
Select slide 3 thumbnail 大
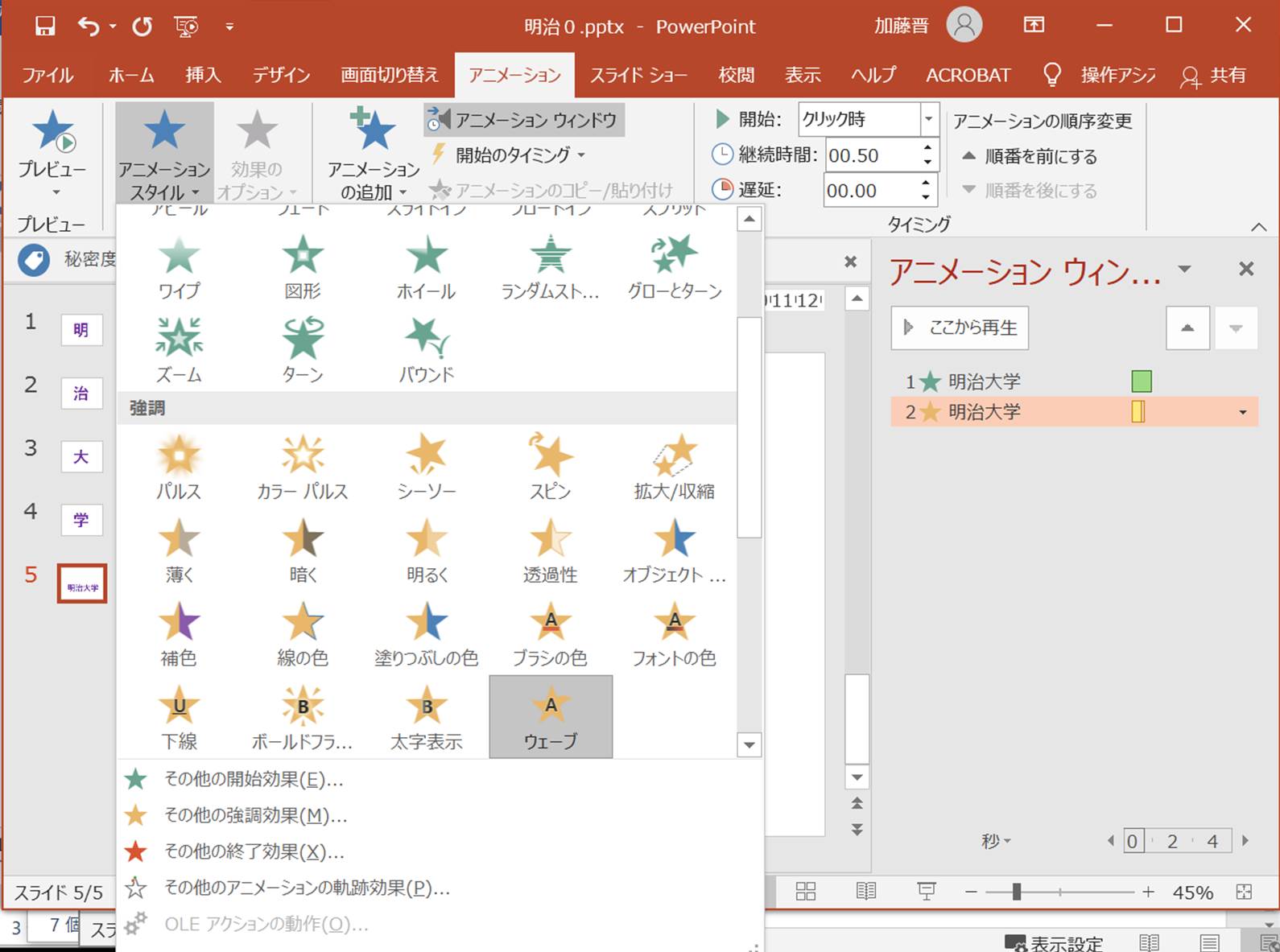click(81, 457)
